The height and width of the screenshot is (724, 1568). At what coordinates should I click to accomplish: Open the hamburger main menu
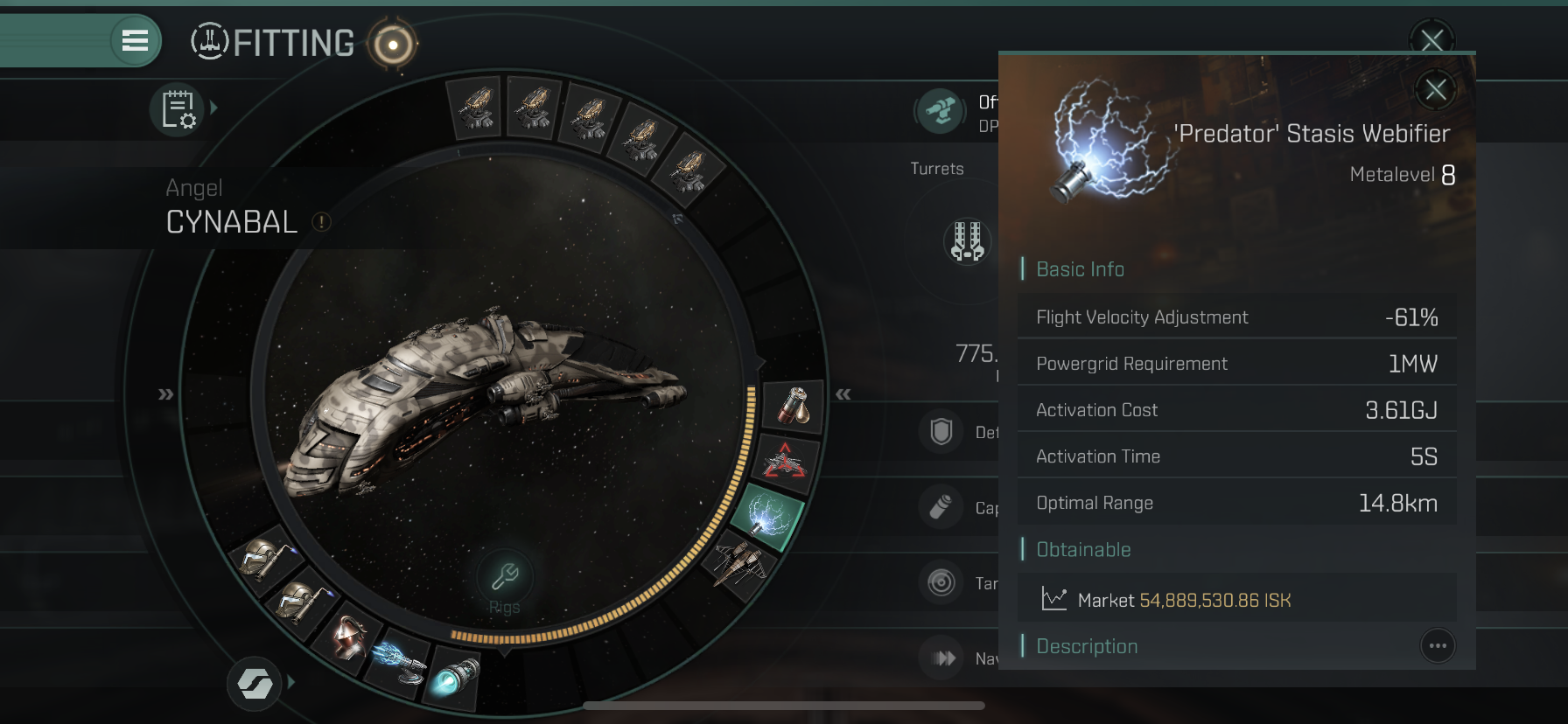(x=135, y=40)
